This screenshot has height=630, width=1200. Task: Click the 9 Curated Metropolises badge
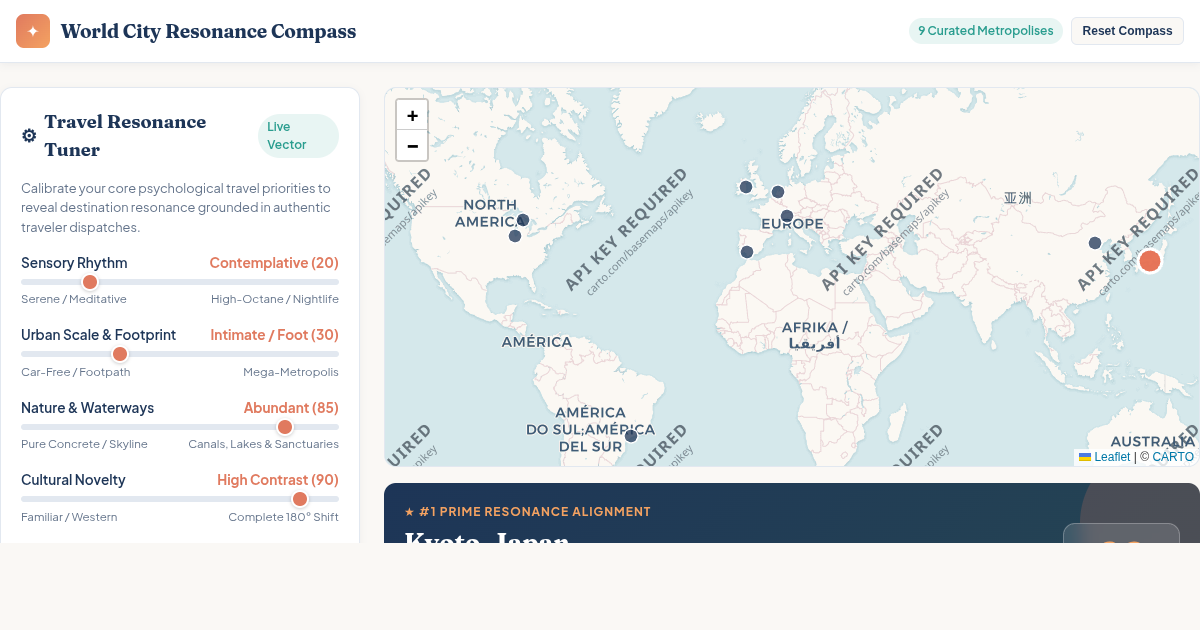[x=986, y=31]
